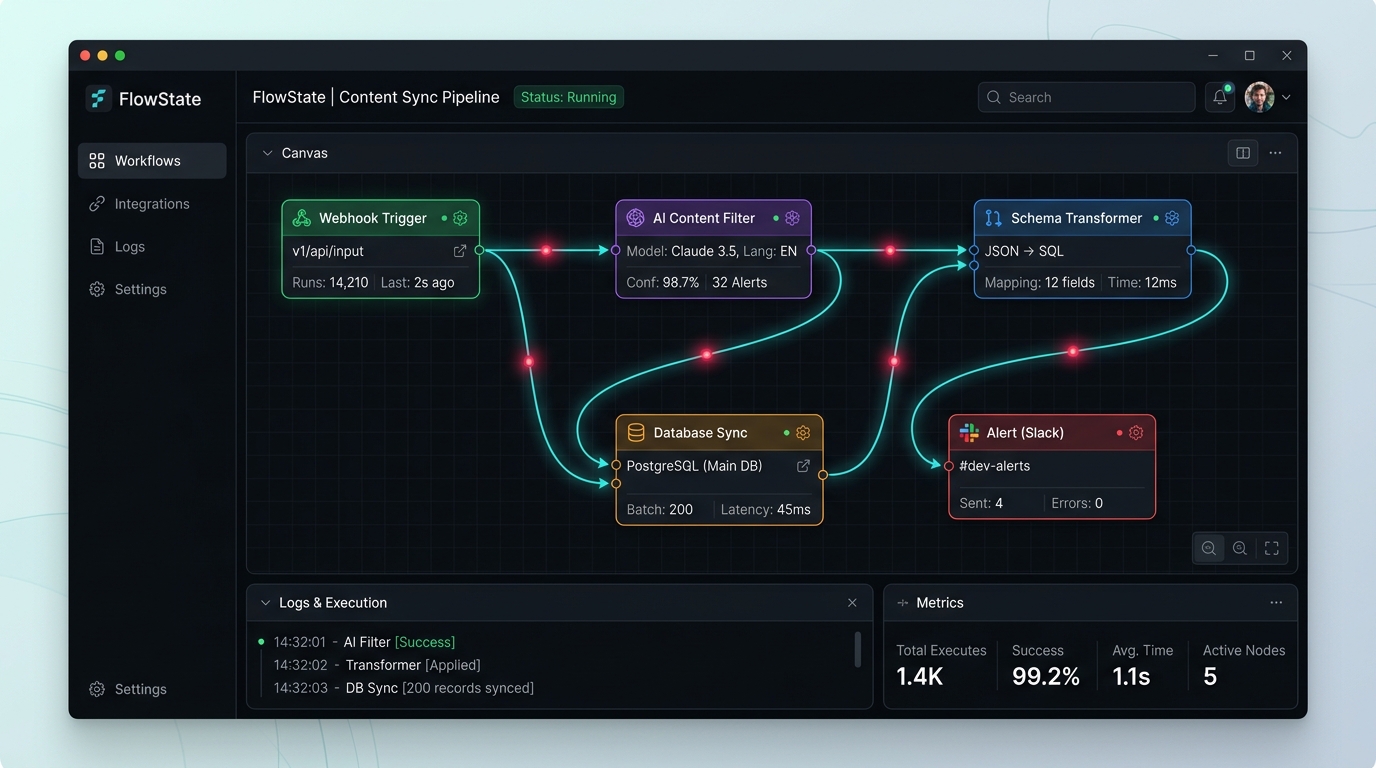Collapse the Canvas panel

(267, 153)
